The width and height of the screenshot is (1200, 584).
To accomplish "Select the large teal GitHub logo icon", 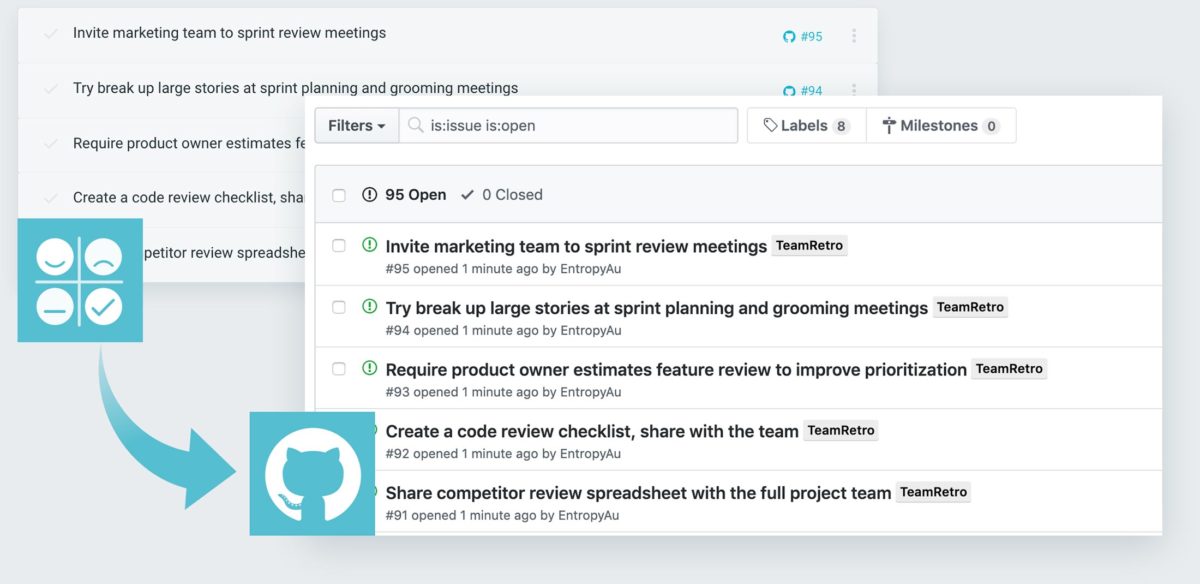I will [x=311, y=471].
